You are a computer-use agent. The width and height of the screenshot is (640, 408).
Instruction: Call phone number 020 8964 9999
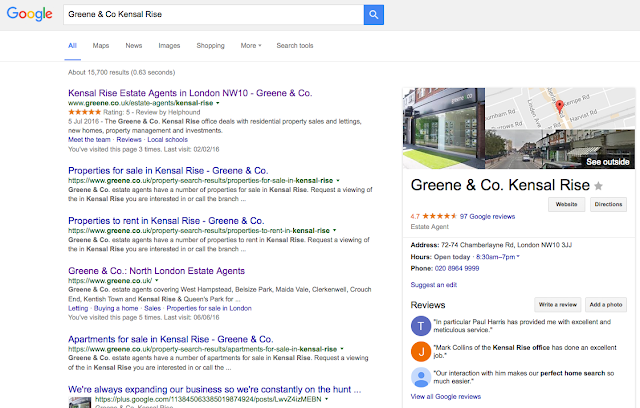tap(457, 268)
